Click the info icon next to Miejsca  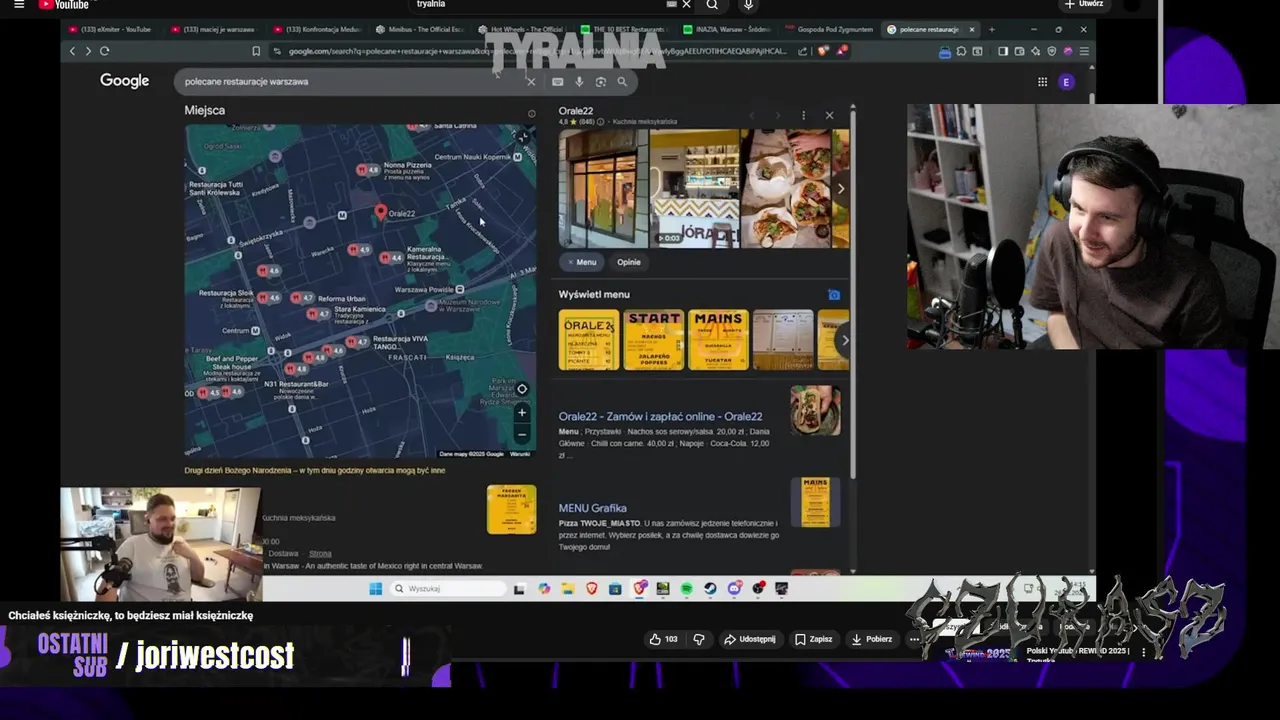tap(532, 113)
